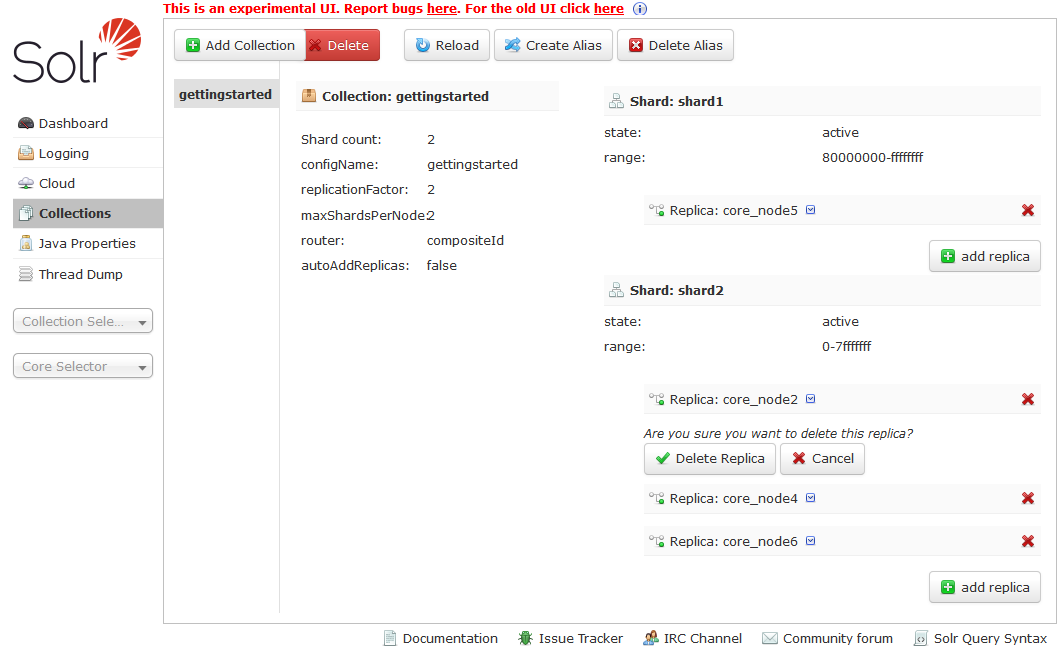Open the Solr Query Syntax link
The image size is (1062, 653).
click(x=980, y=638)
